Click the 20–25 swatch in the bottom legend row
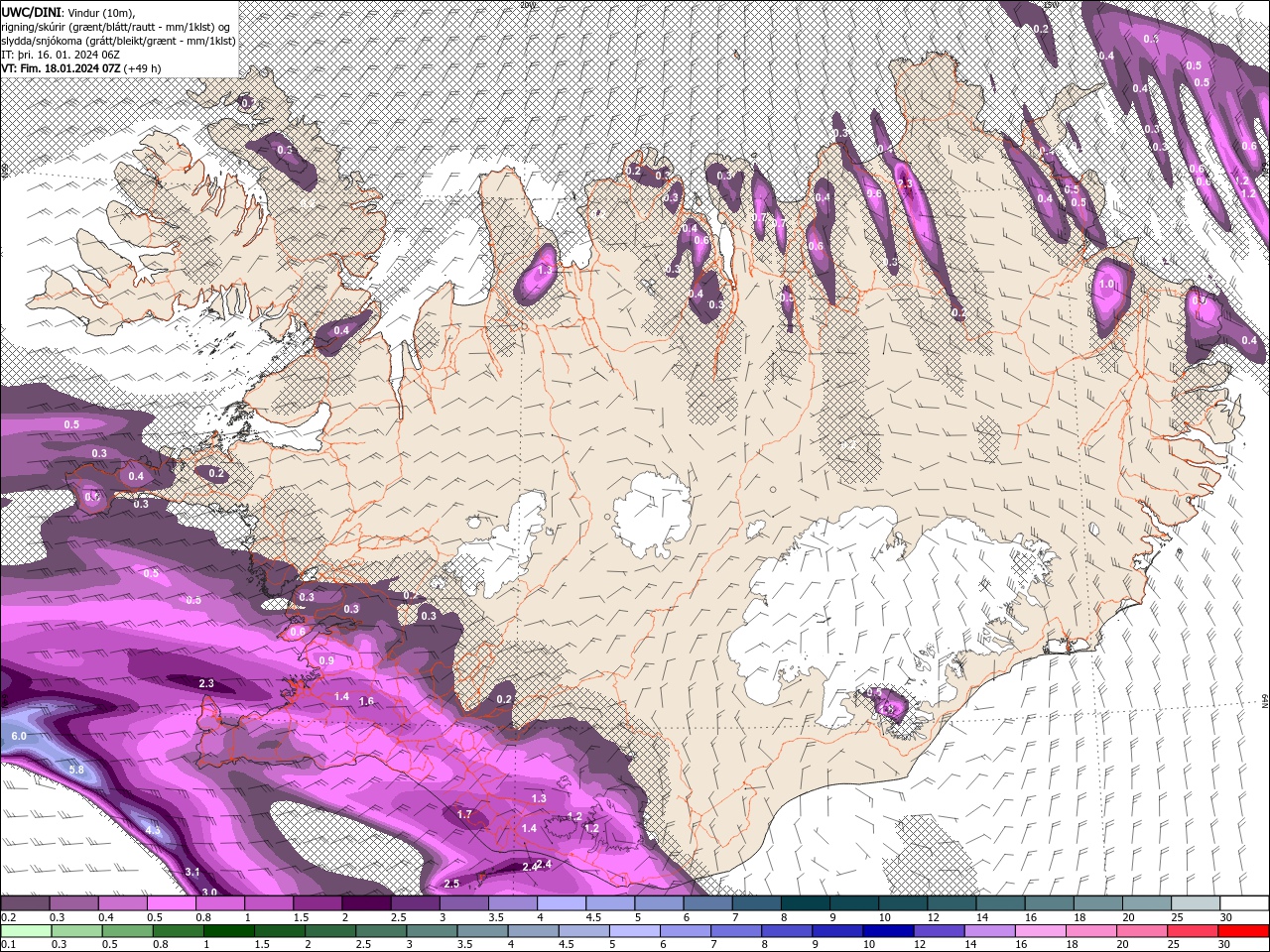1270x952 pixels. tap(1143, 930)
